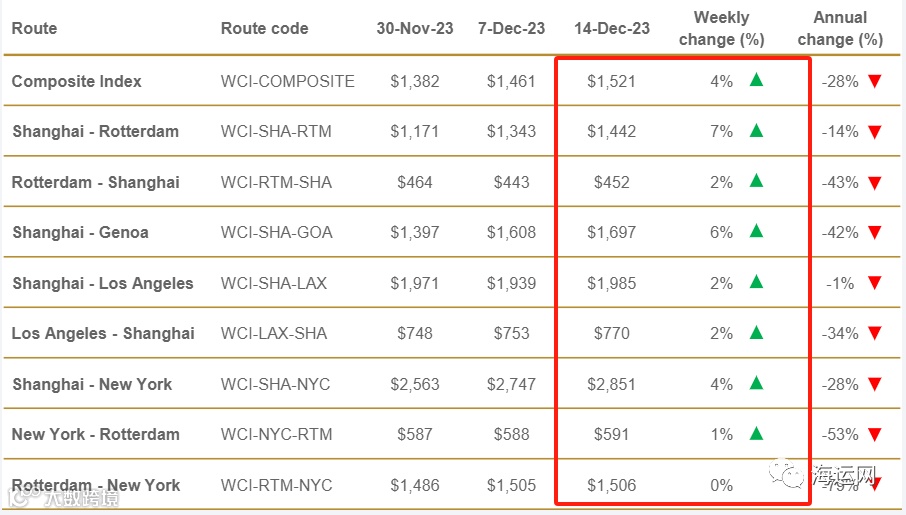Viewport: 906px width, 515px height.
Task: Click the $1,382 Composite Index 30-Nov value
Action: [414, 81]
